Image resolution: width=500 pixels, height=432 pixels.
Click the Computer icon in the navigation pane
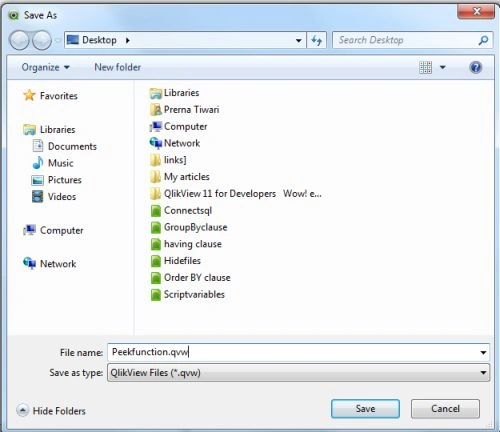point(29,230)
